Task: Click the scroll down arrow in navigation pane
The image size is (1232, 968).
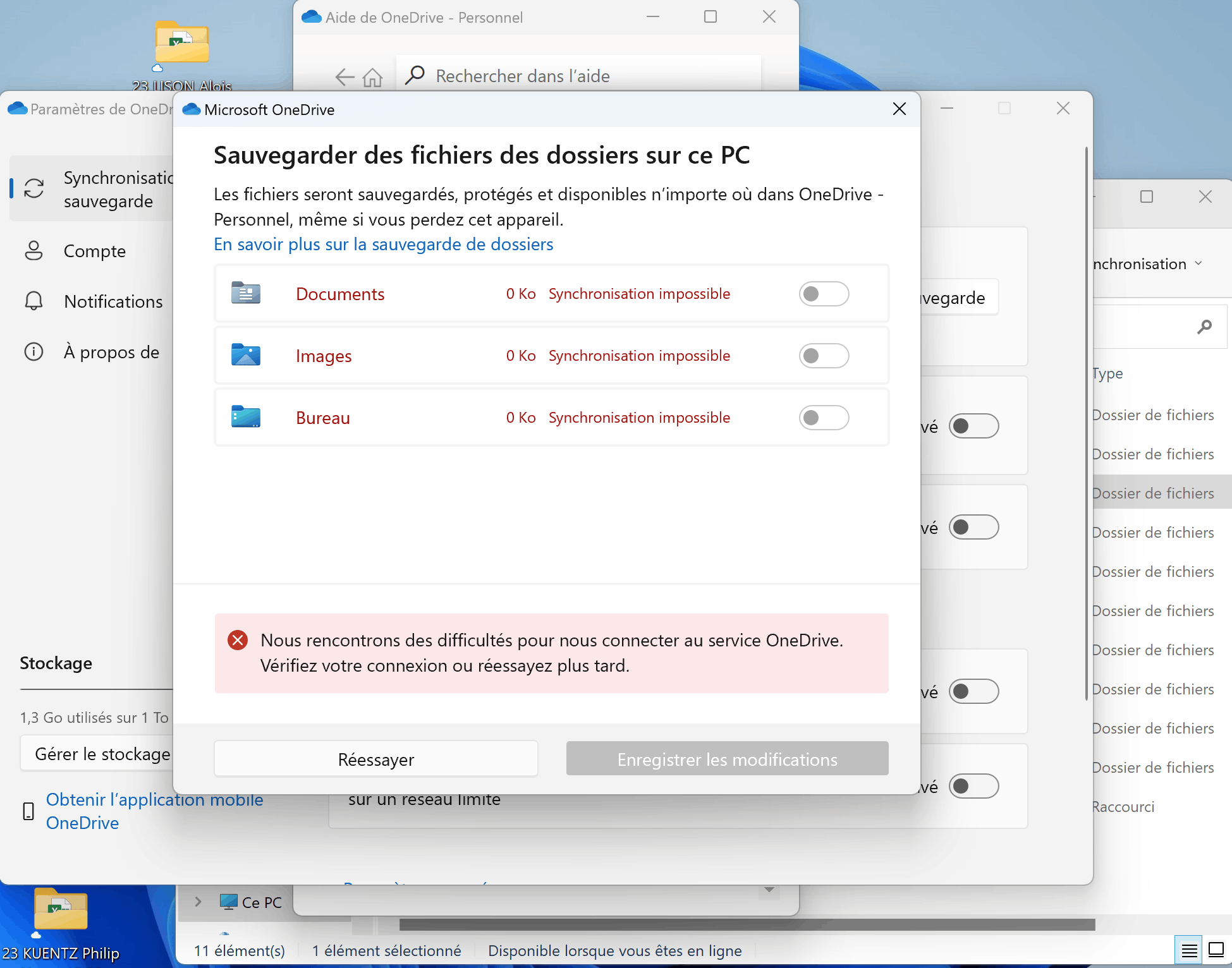Action: coord(769,890)
